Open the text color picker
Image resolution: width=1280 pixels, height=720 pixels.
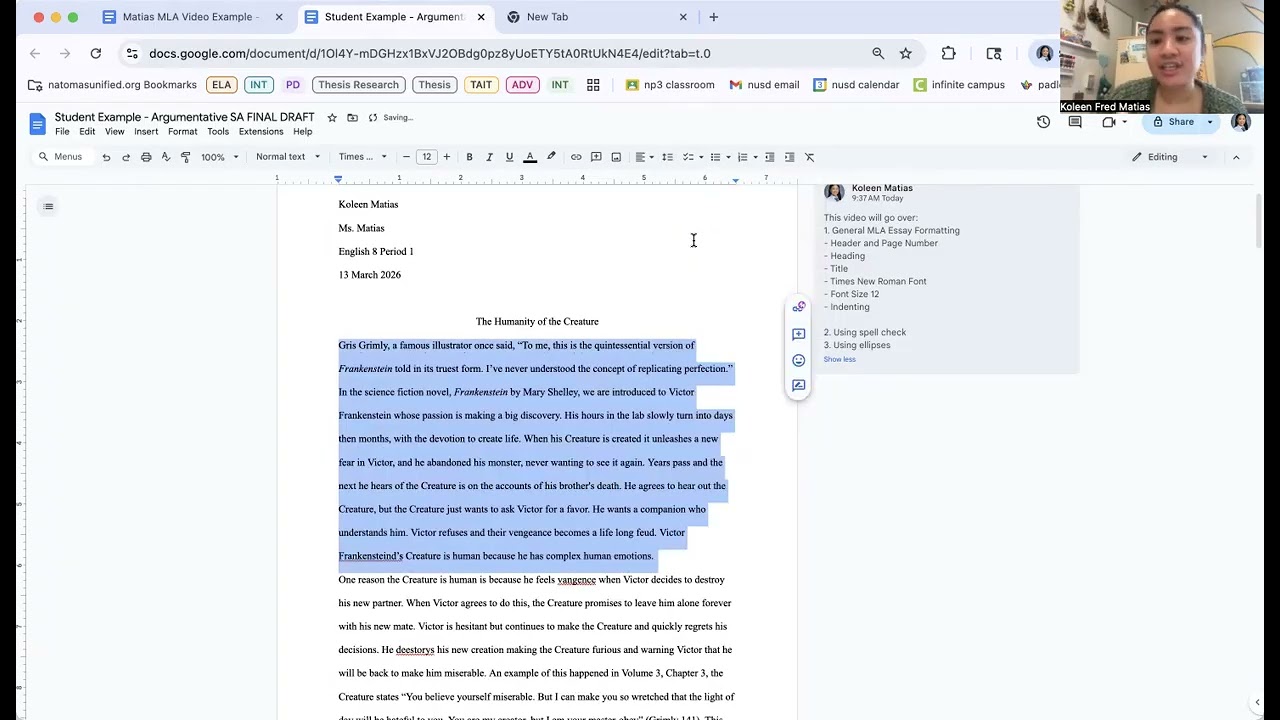[530, 157]
